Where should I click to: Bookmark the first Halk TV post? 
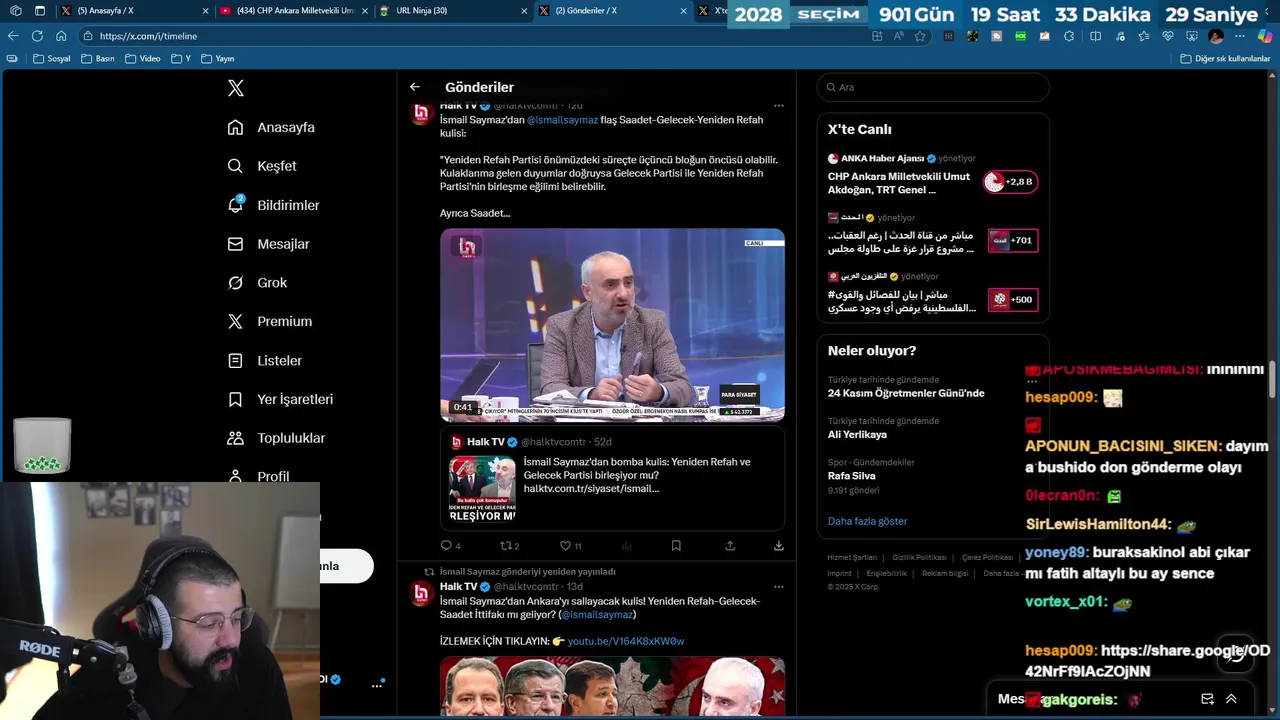(676, 546)
